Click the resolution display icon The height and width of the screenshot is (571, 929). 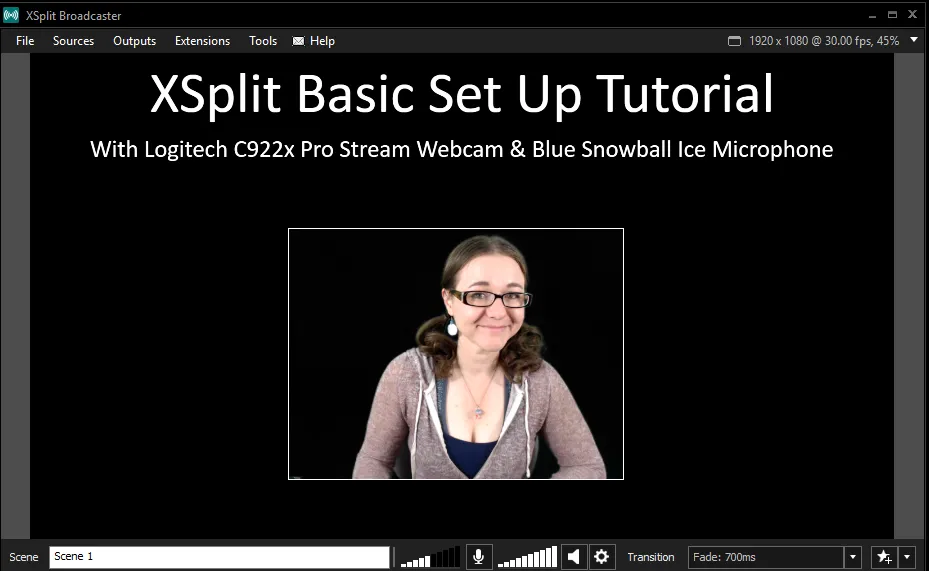tap(734, 41)
